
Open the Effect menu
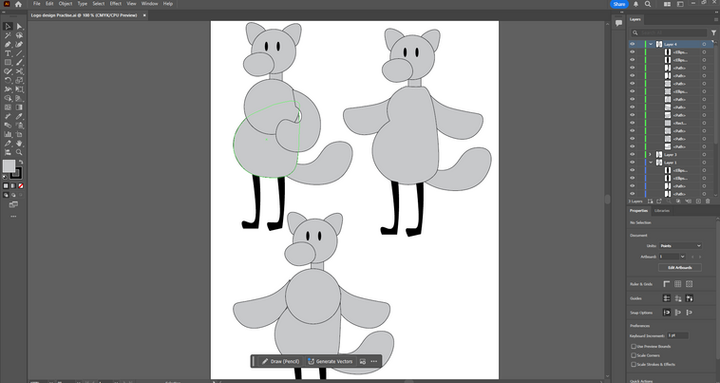click(x=115, y=4)
